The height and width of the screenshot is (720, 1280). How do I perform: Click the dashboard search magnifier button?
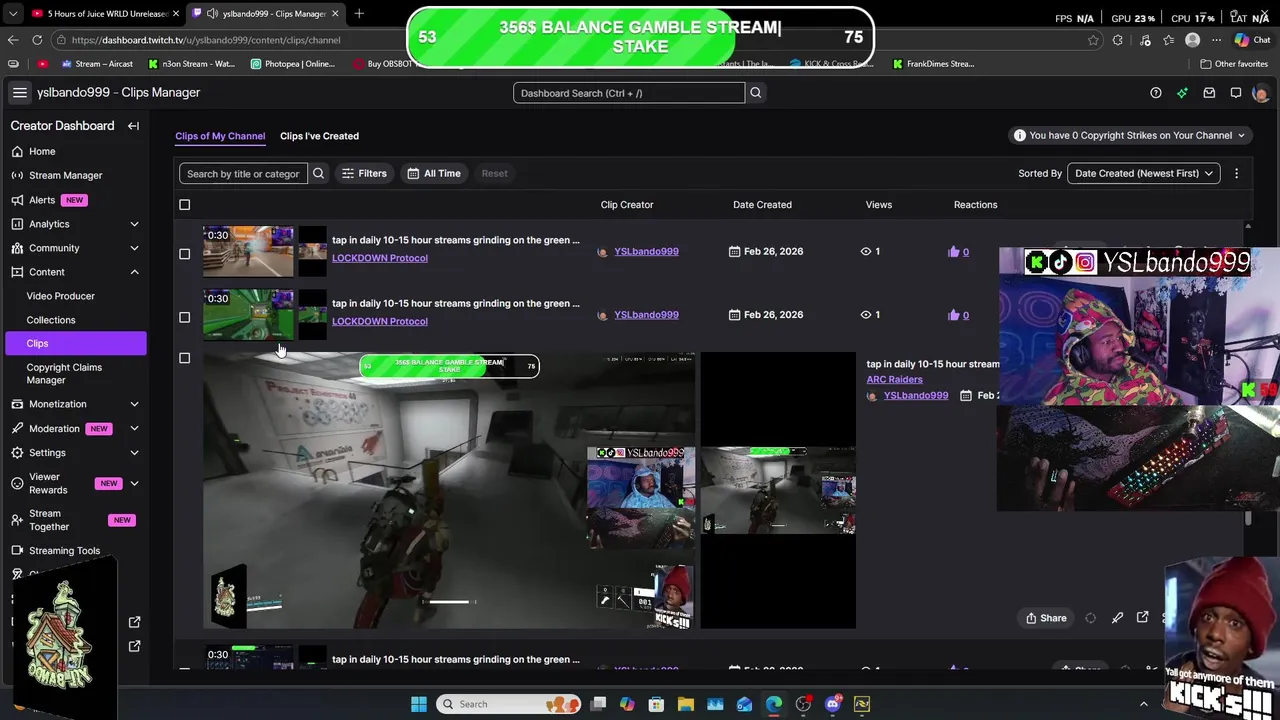pyautogui.click(x=756, y=93)
